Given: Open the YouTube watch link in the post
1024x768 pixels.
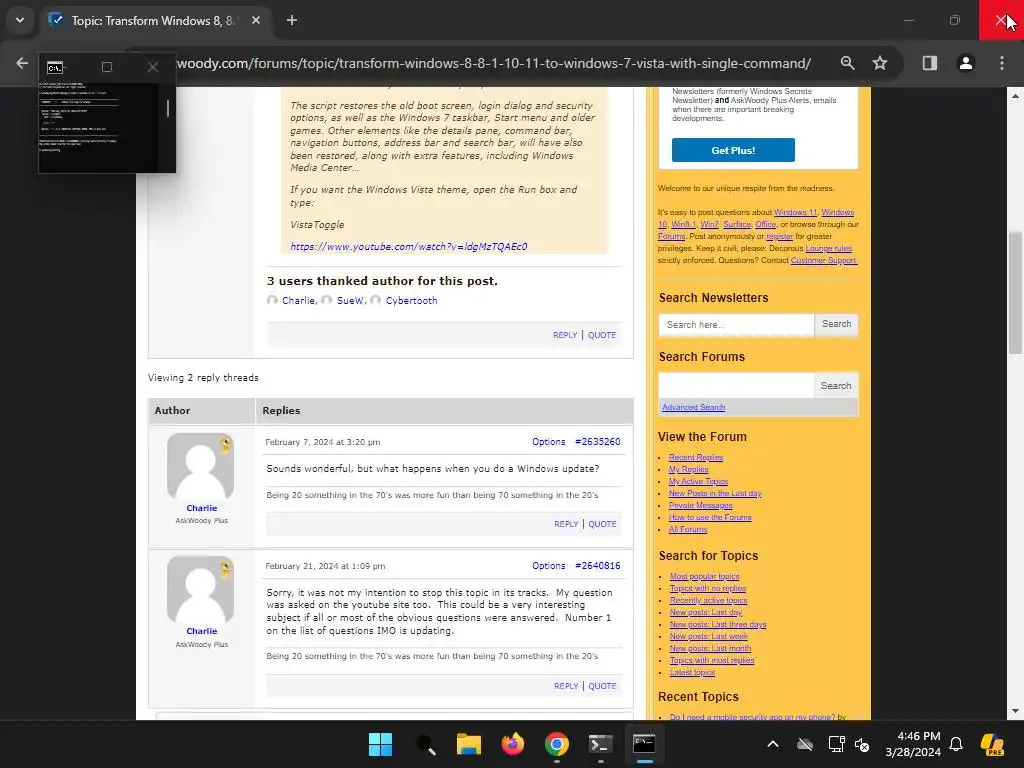Looking at the screenshot, I should 409,247.
